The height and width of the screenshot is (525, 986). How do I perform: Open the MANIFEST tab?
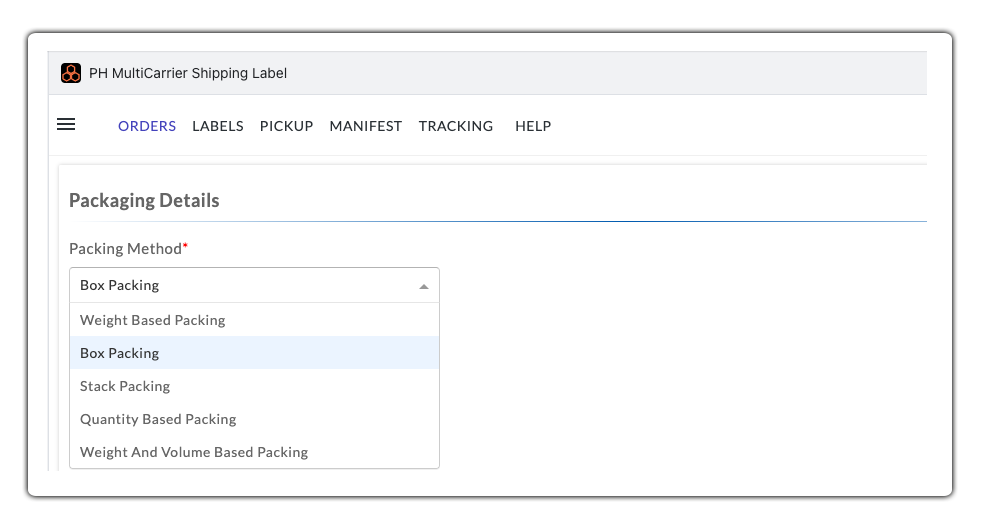pyautogui.click(x=365, y=126)
